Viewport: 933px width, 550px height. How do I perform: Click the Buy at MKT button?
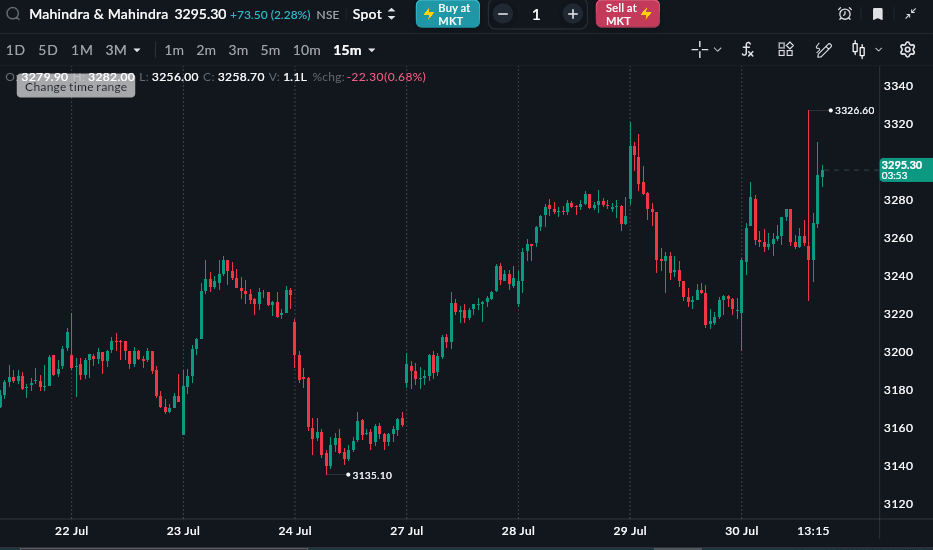click(x=447, y=14)
